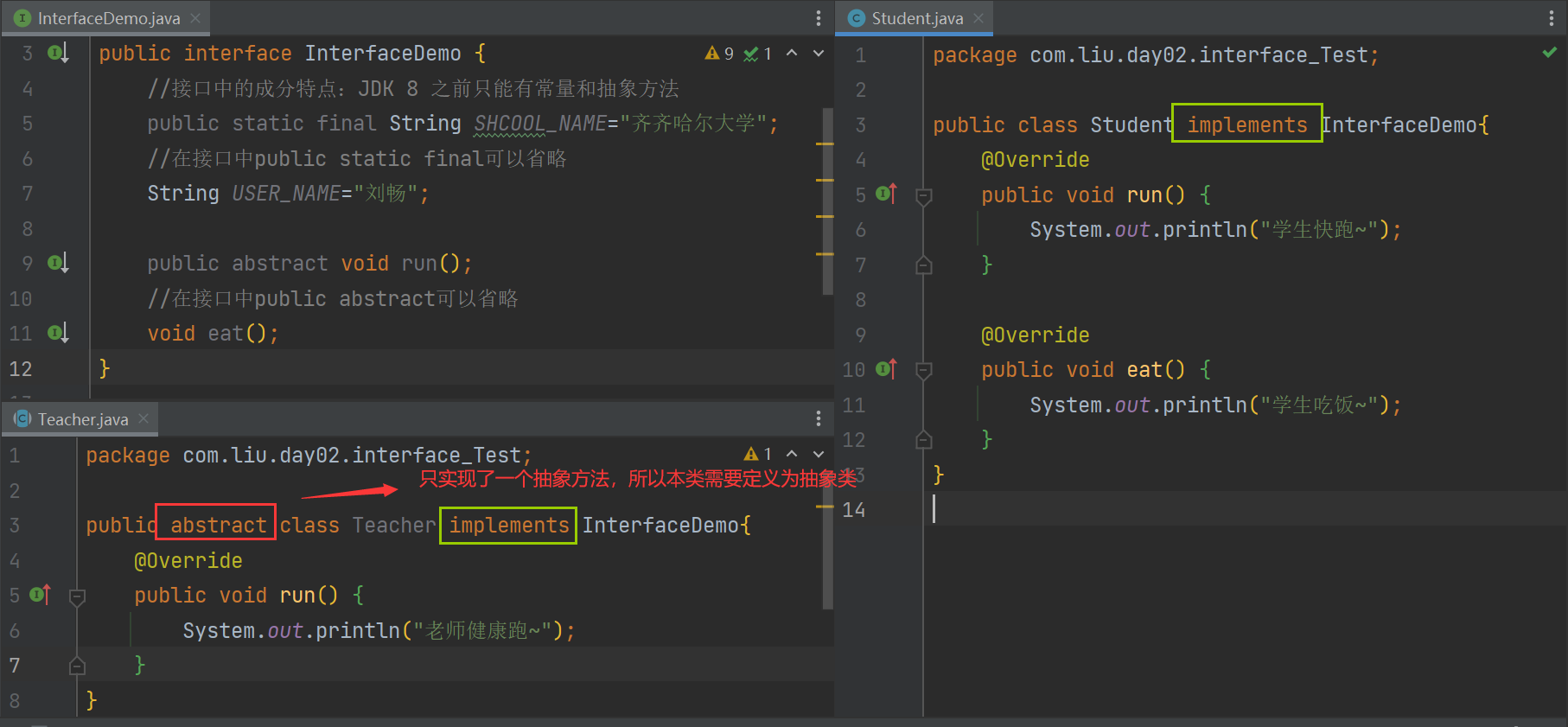Open tab options menu in InterfaceDemo pane
The height and width of the screenshot is (727, 1568).
(x=819, y=18)
